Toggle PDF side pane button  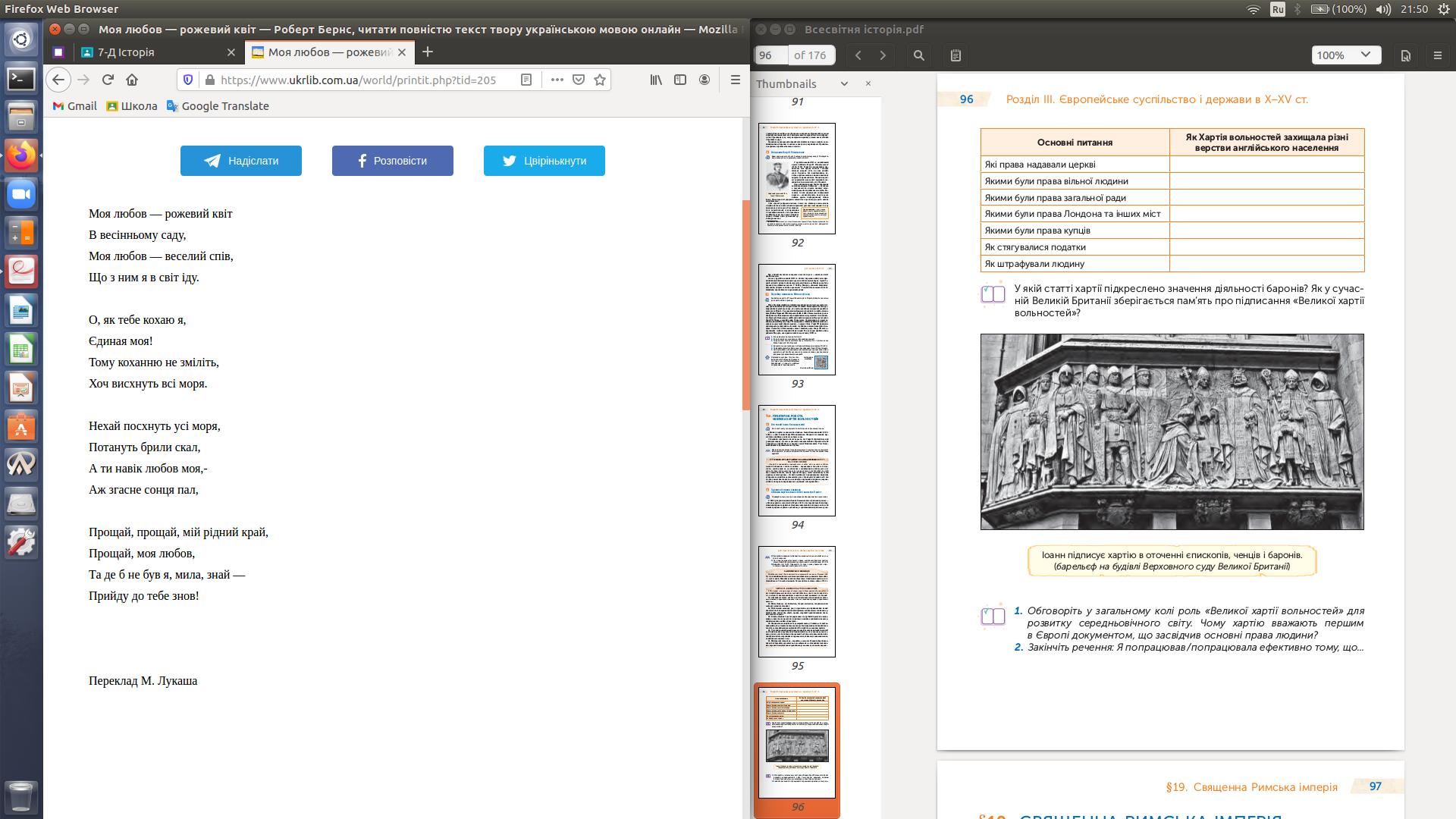click(x=955, y=55)
